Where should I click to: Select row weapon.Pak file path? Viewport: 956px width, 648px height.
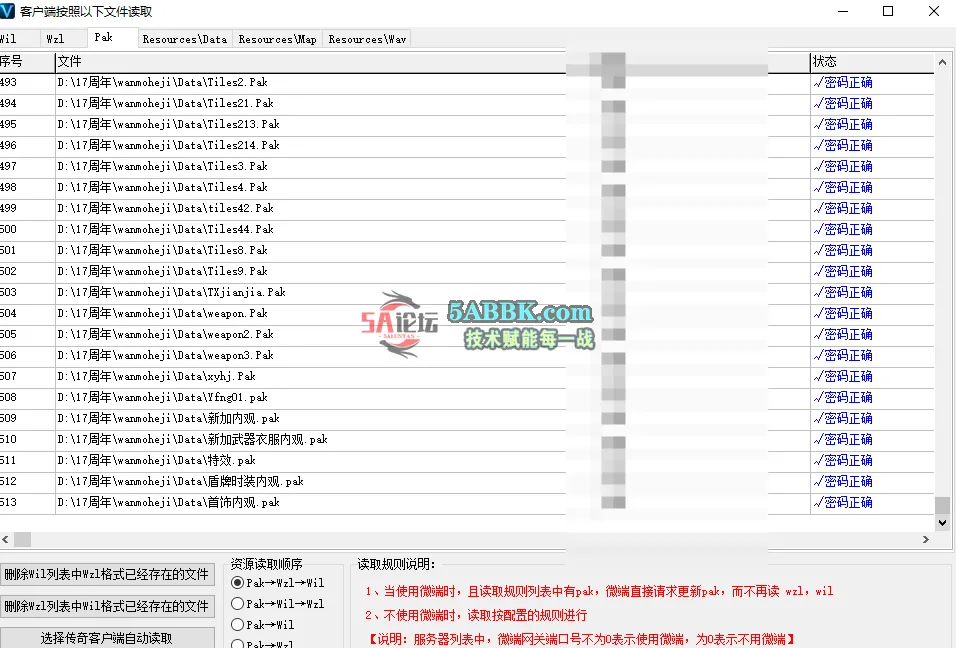point(162,313)
